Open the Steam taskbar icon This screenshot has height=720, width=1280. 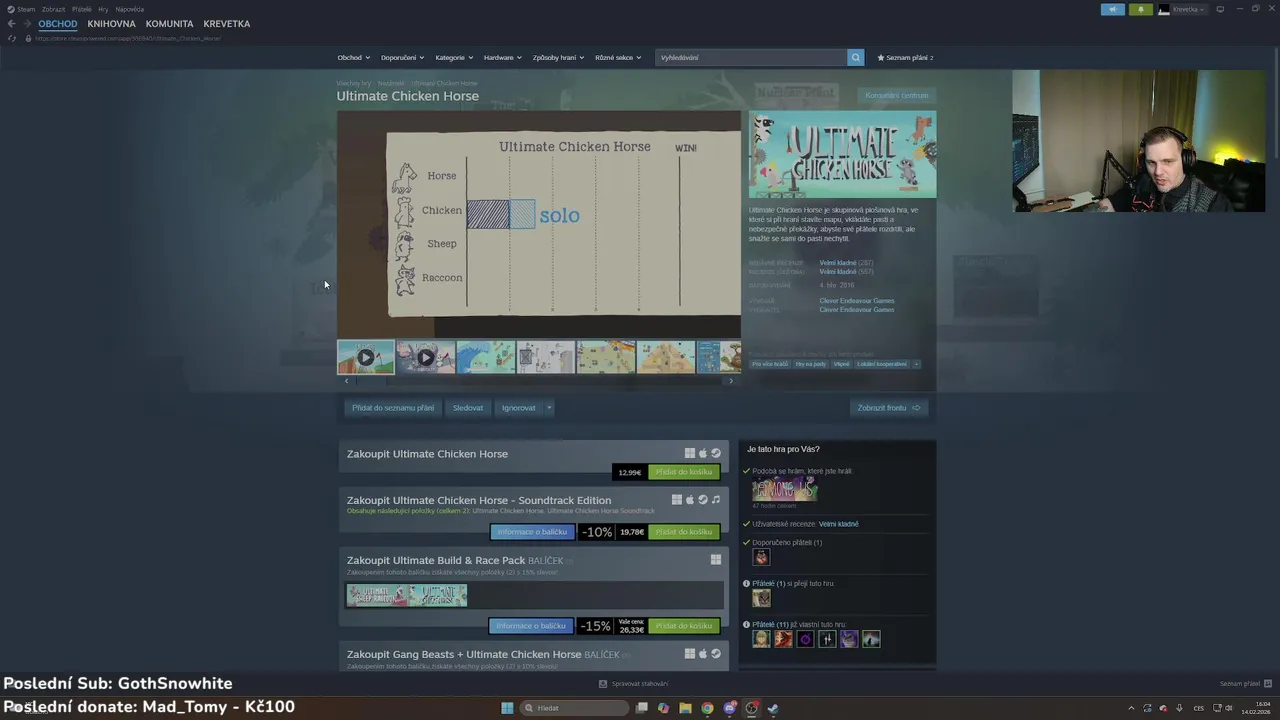(x=773, y=708)
